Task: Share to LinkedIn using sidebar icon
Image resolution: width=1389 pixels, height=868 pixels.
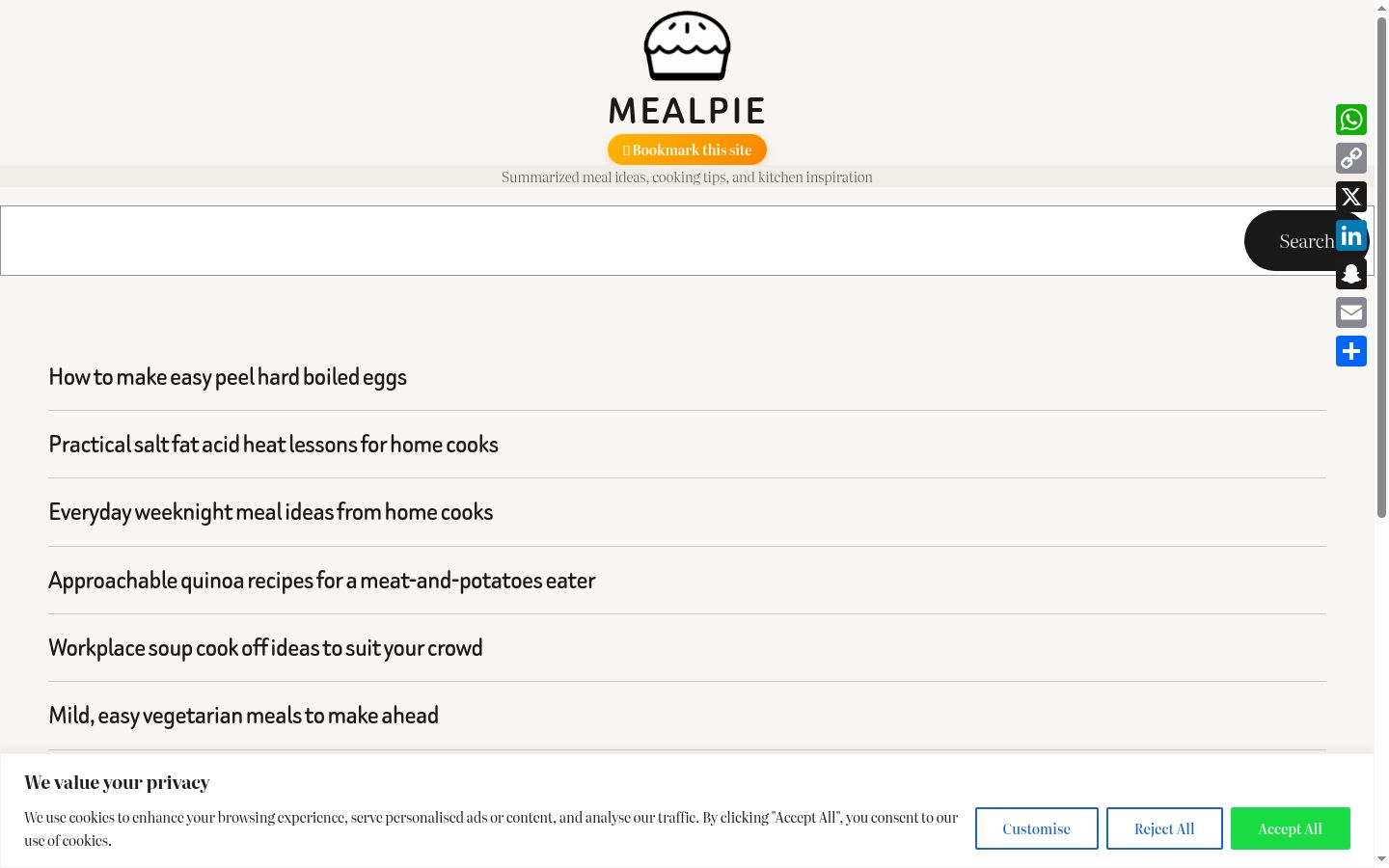Action: (x=1351, y=235)
